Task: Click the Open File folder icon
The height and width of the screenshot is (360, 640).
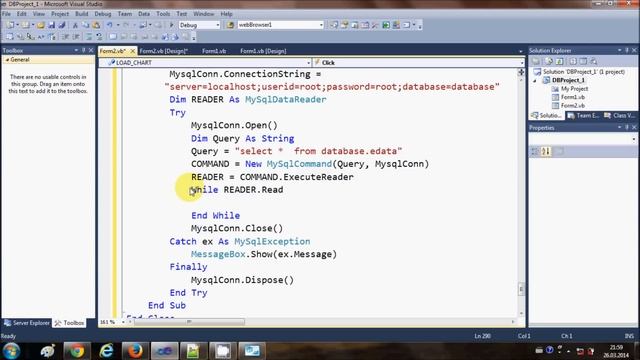Action: 41,25
